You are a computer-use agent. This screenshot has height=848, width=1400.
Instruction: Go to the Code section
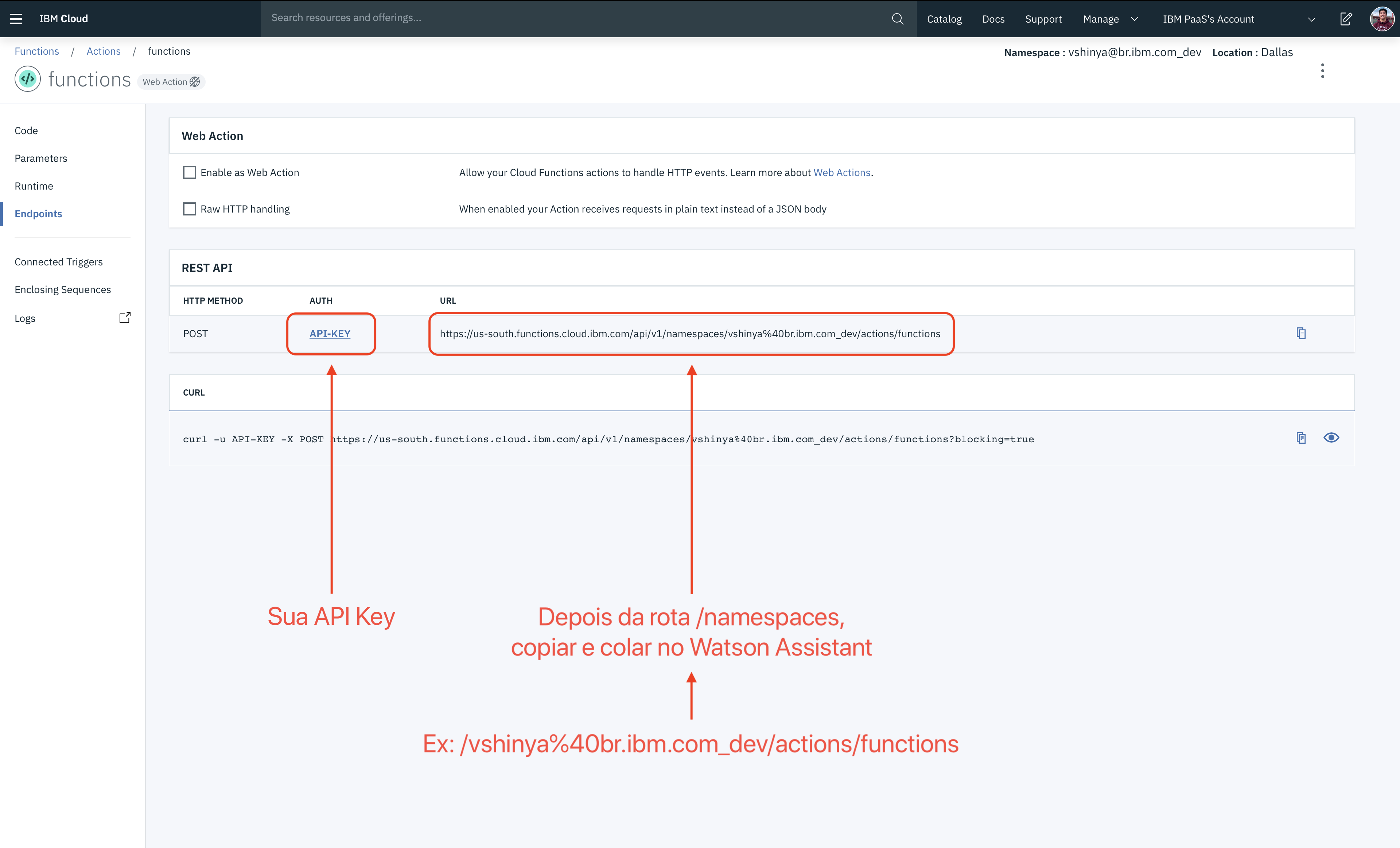click(x=26, y=131)
